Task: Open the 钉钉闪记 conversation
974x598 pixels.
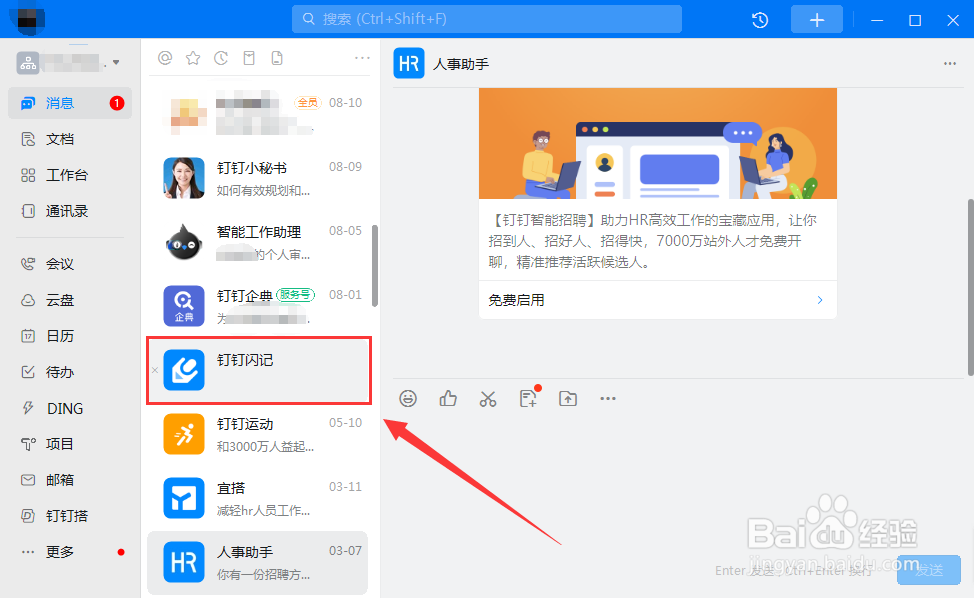Action: point(258,370)
